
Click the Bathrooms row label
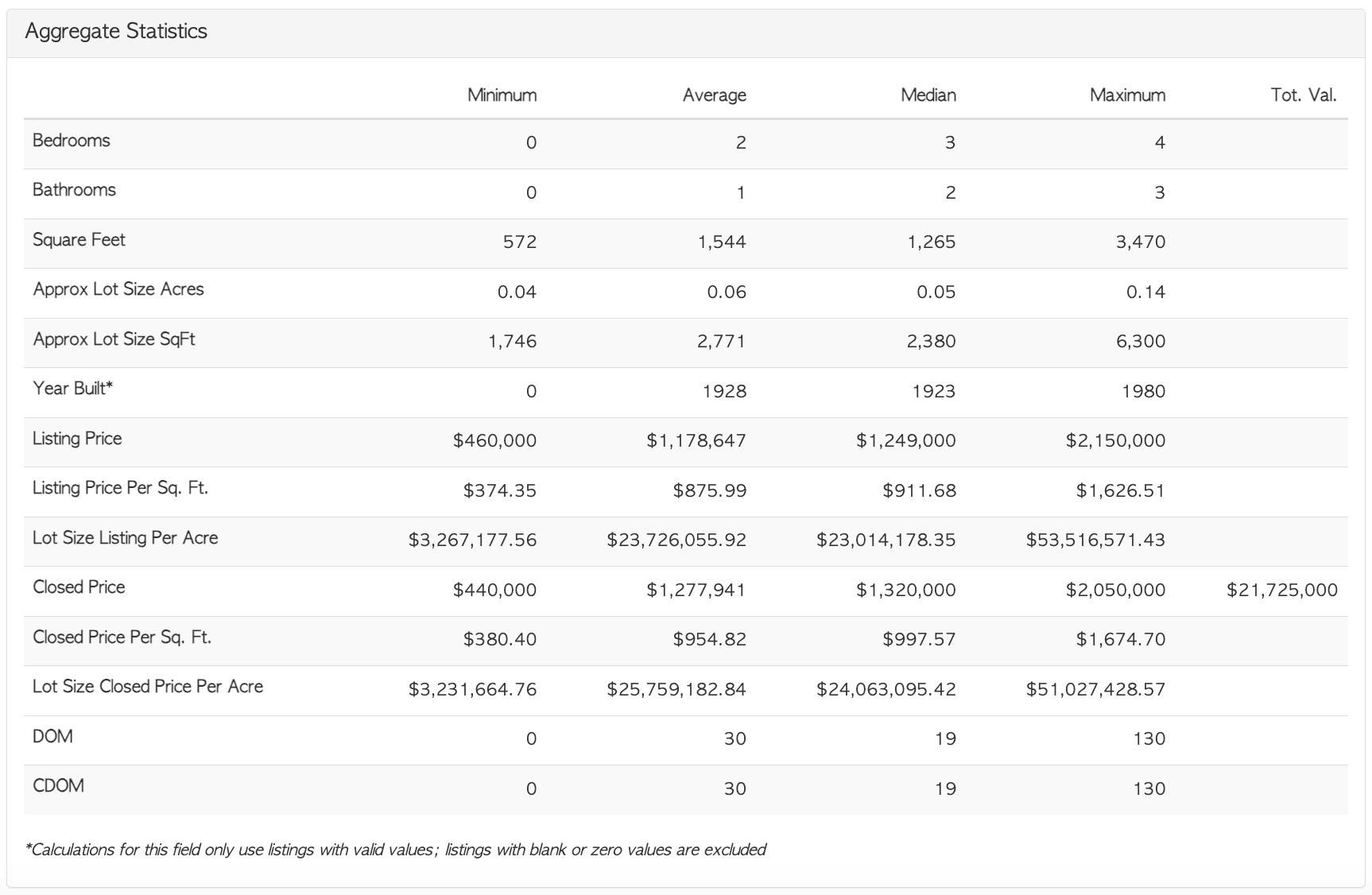[74, 190]
